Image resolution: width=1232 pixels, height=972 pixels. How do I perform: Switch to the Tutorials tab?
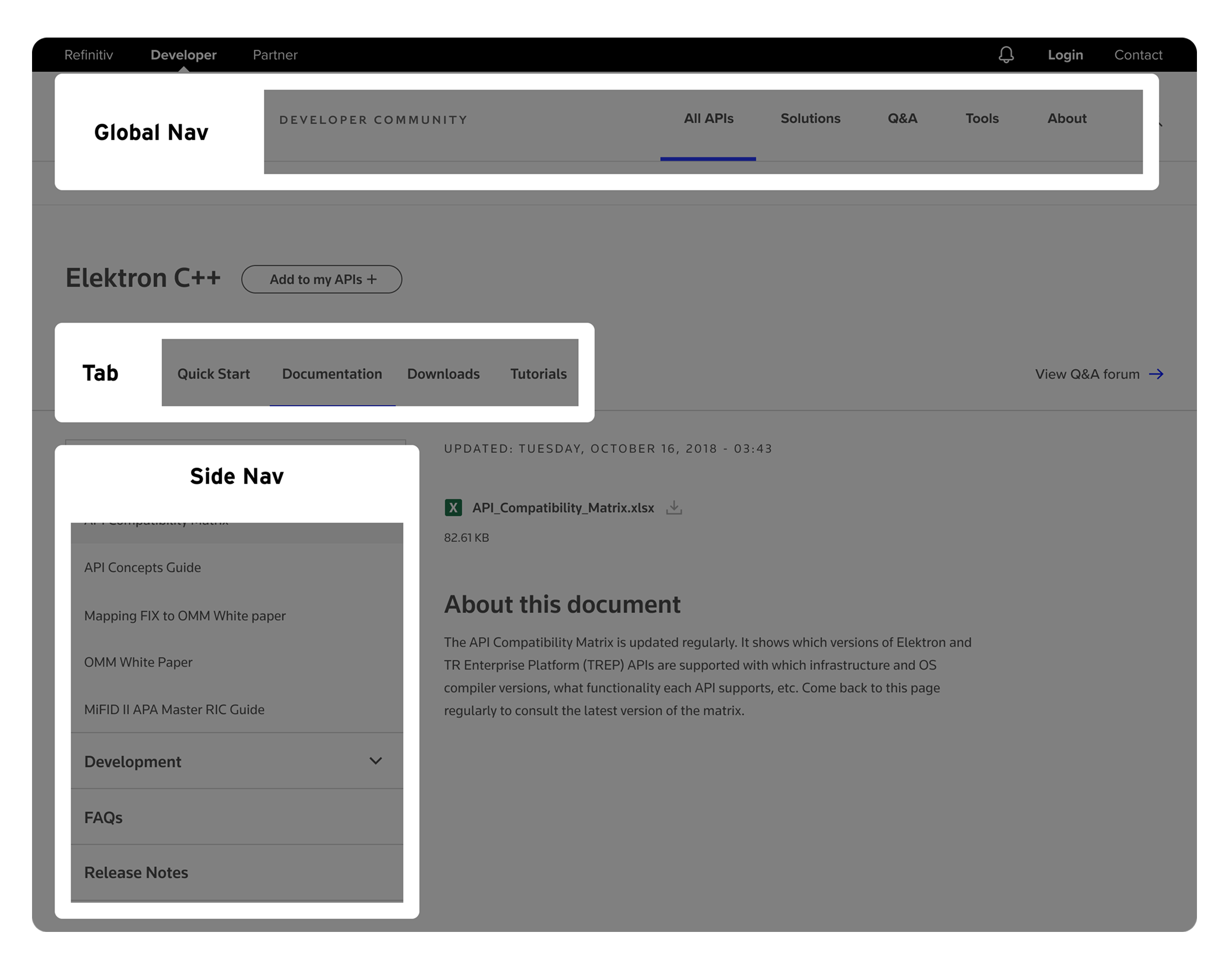pos(538,374)
